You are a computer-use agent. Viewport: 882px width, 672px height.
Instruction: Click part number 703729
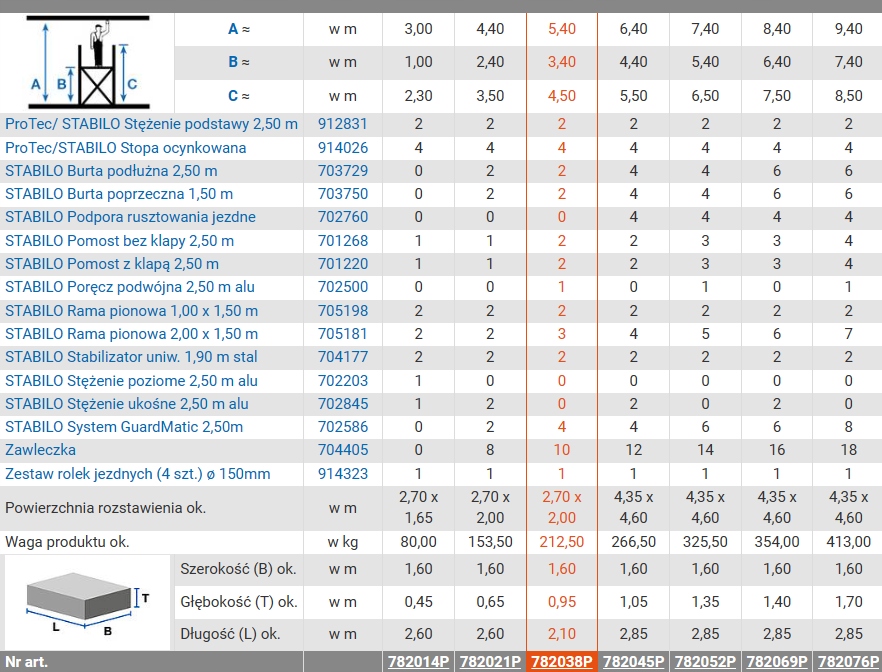point(343,171)
